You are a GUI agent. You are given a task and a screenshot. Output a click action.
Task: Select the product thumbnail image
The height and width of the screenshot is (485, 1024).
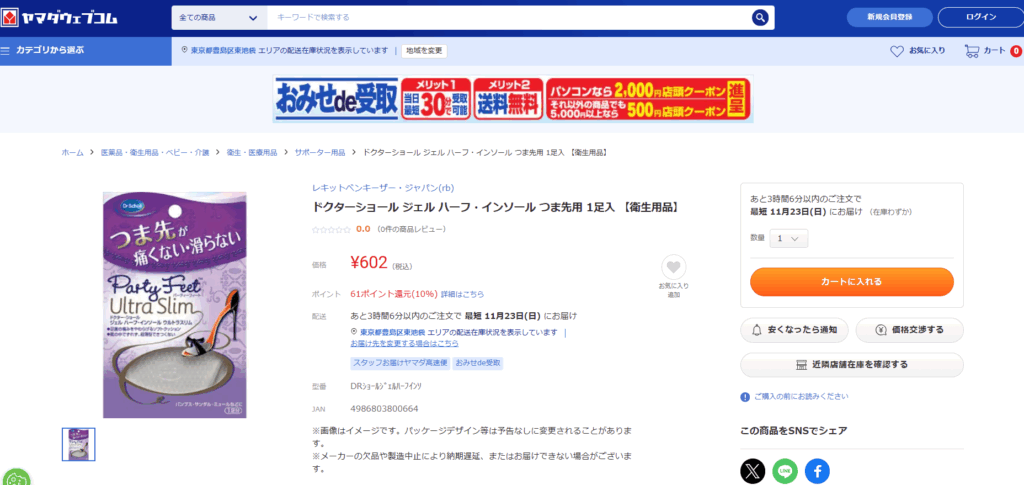click(x=78, y=444)
